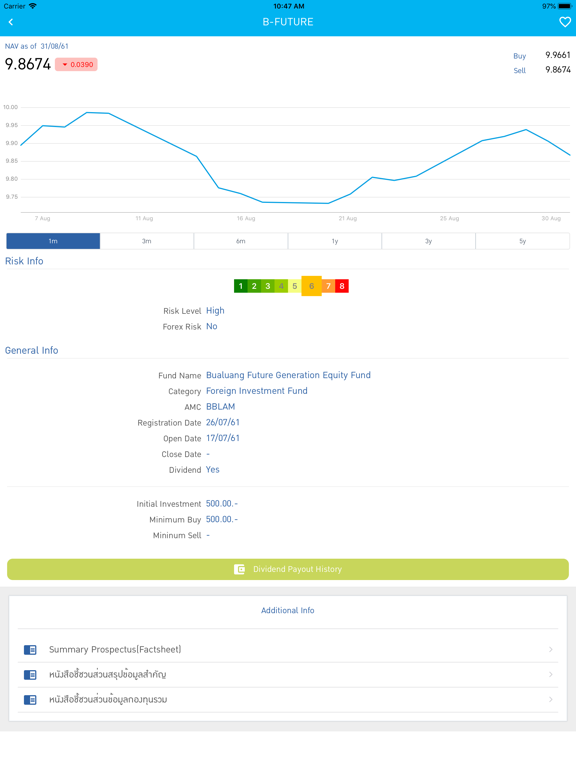Tap risk level swatch 5
This screenshot has width=576, height=768.
point(294,286)
